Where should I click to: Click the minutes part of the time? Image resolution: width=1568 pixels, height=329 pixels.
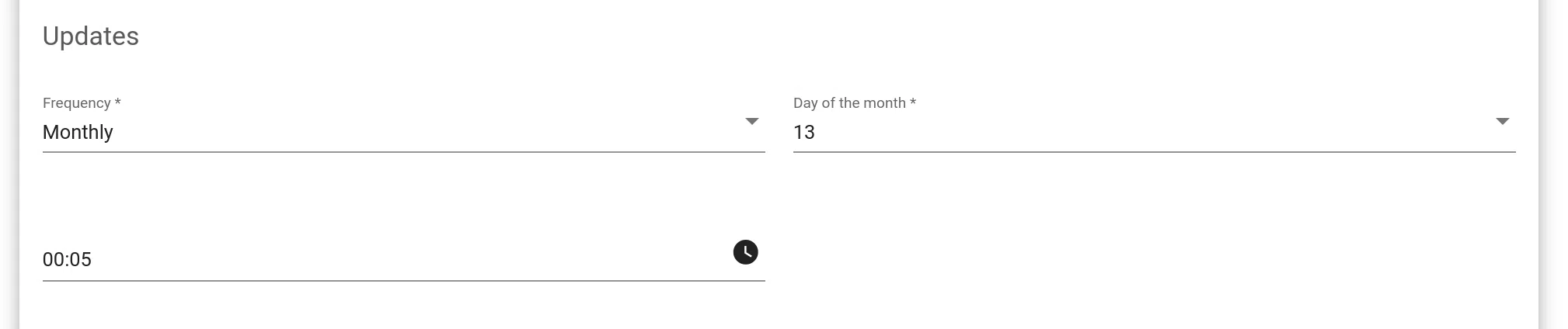81,259
